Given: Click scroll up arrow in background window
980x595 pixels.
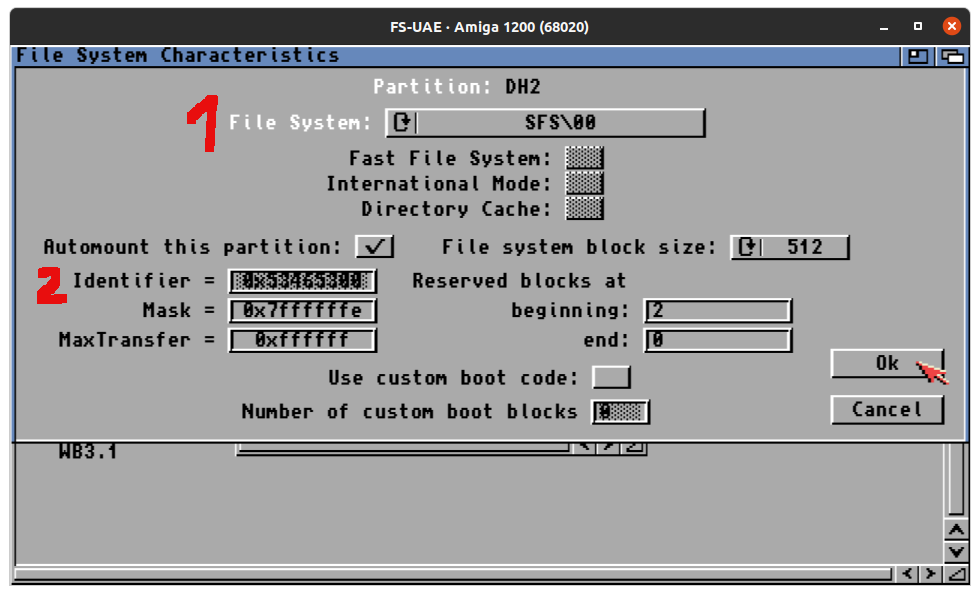Looking at the screenshot, I should tap(956, 530).
